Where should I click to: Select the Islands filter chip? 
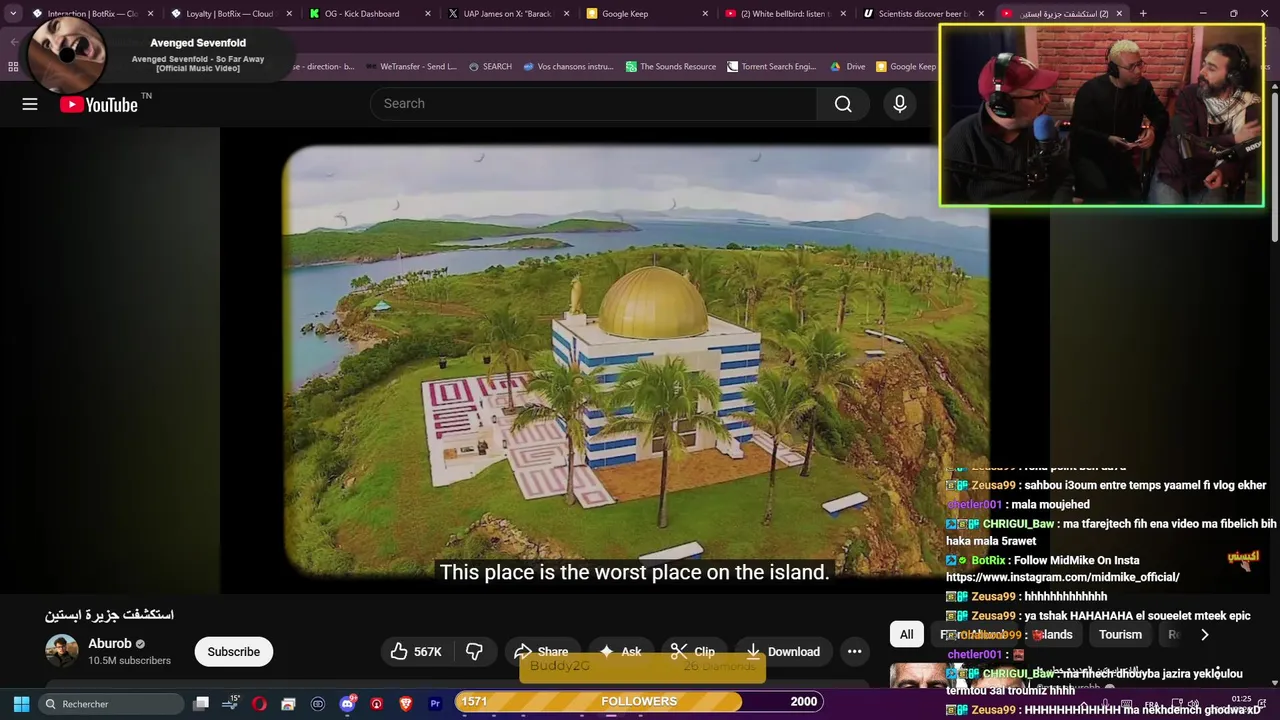(x=1052, y=635)
